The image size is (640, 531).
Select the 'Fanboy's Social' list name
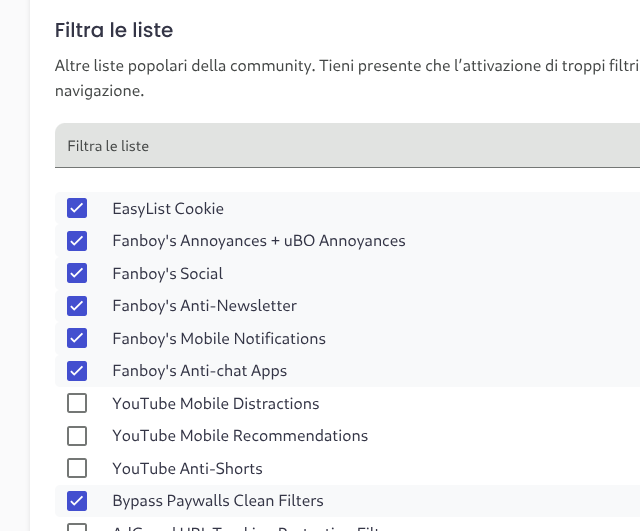167,274
